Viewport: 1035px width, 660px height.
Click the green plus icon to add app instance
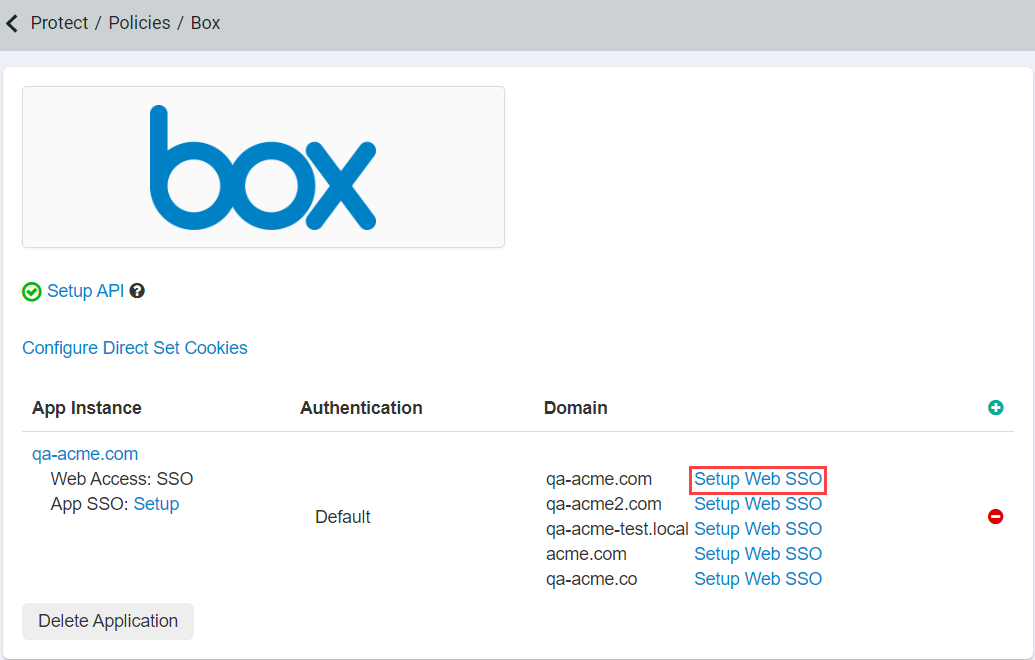pyautogui.click(x=995, y=408)
